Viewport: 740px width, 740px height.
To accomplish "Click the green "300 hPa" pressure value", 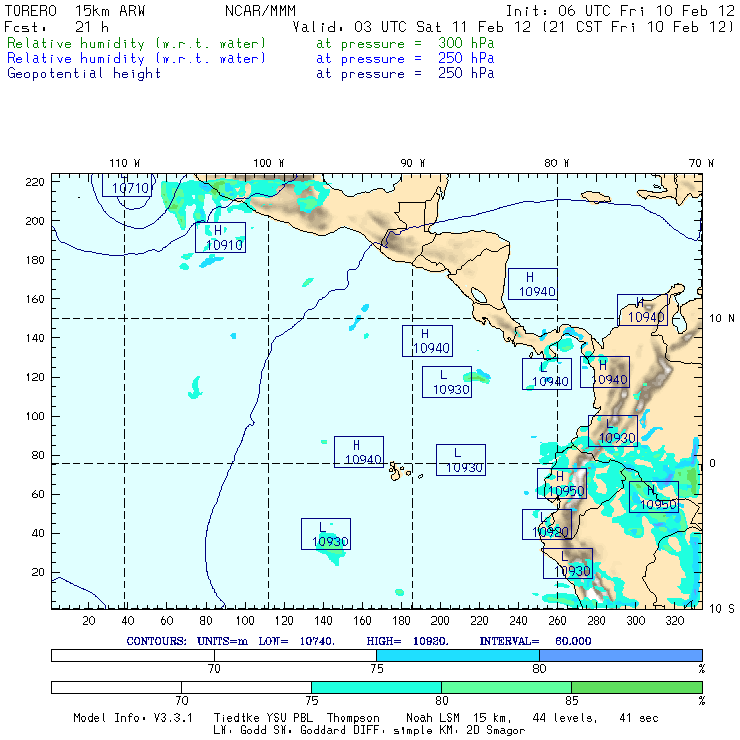I will 466,43.
